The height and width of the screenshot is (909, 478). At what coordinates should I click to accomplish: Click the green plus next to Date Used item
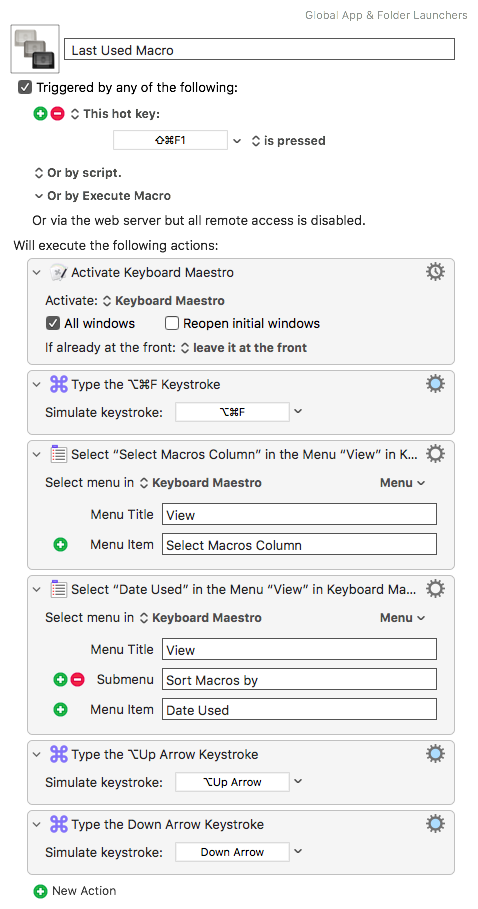click(x=60, y=710)
